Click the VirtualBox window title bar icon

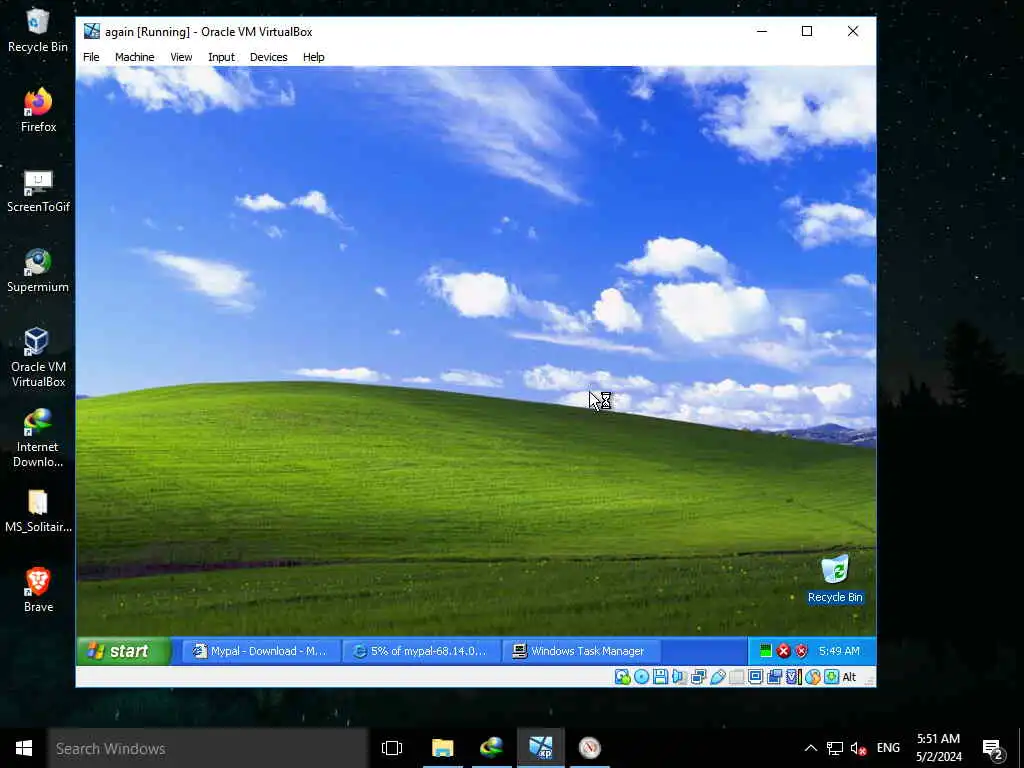tap(91, 31)
